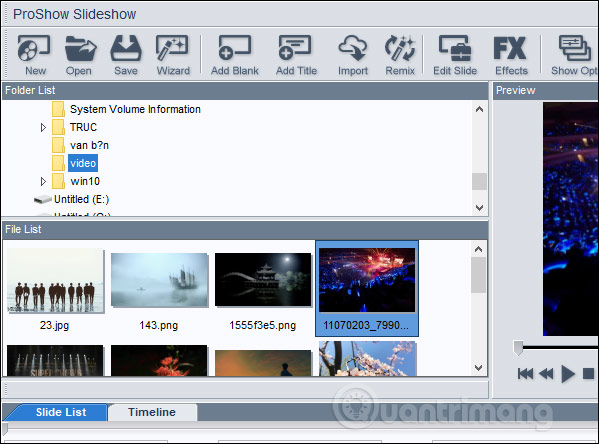Select the red flower image thumbnail
The height and width of the screenshot is (444, 599).
pyautogui.click(x=159, y=361)
